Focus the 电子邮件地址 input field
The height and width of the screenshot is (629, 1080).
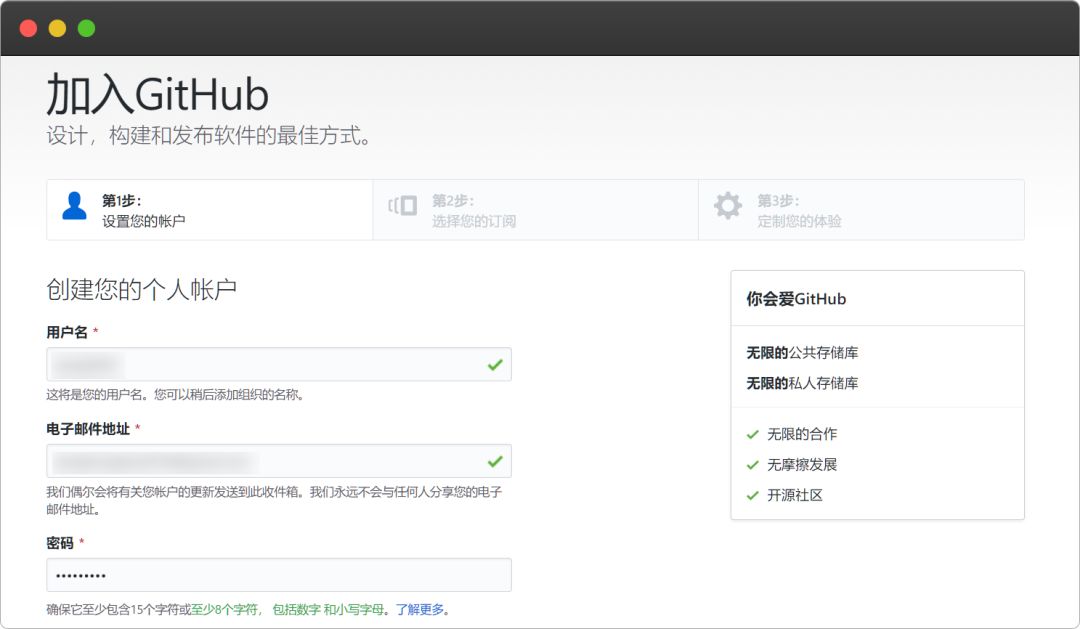(279, 461)
